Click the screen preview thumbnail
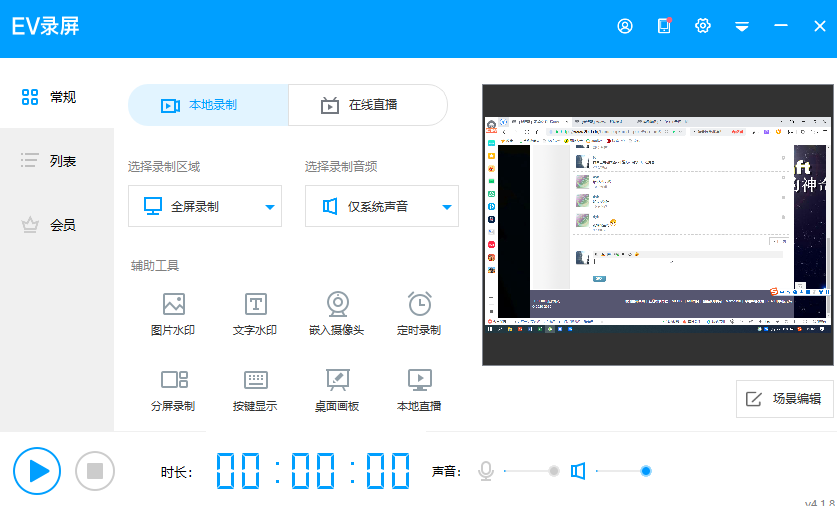Image resolution: width=837 pixels, height=506 pixels. [x=658, y=225]
